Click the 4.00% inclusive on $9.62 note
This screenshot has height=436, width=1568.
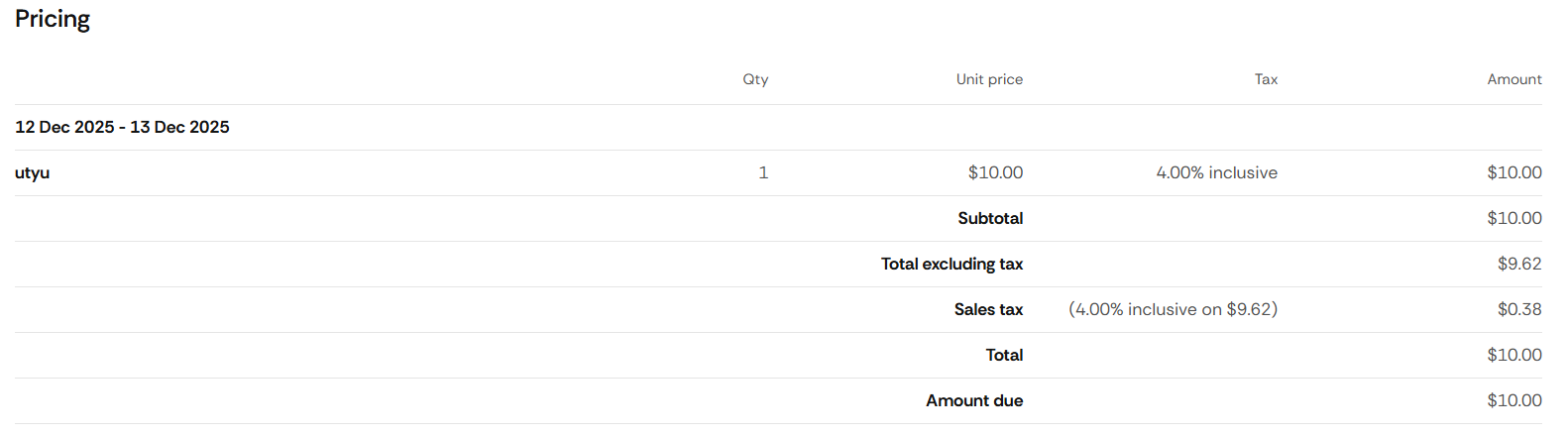[x=1173, y=309]
